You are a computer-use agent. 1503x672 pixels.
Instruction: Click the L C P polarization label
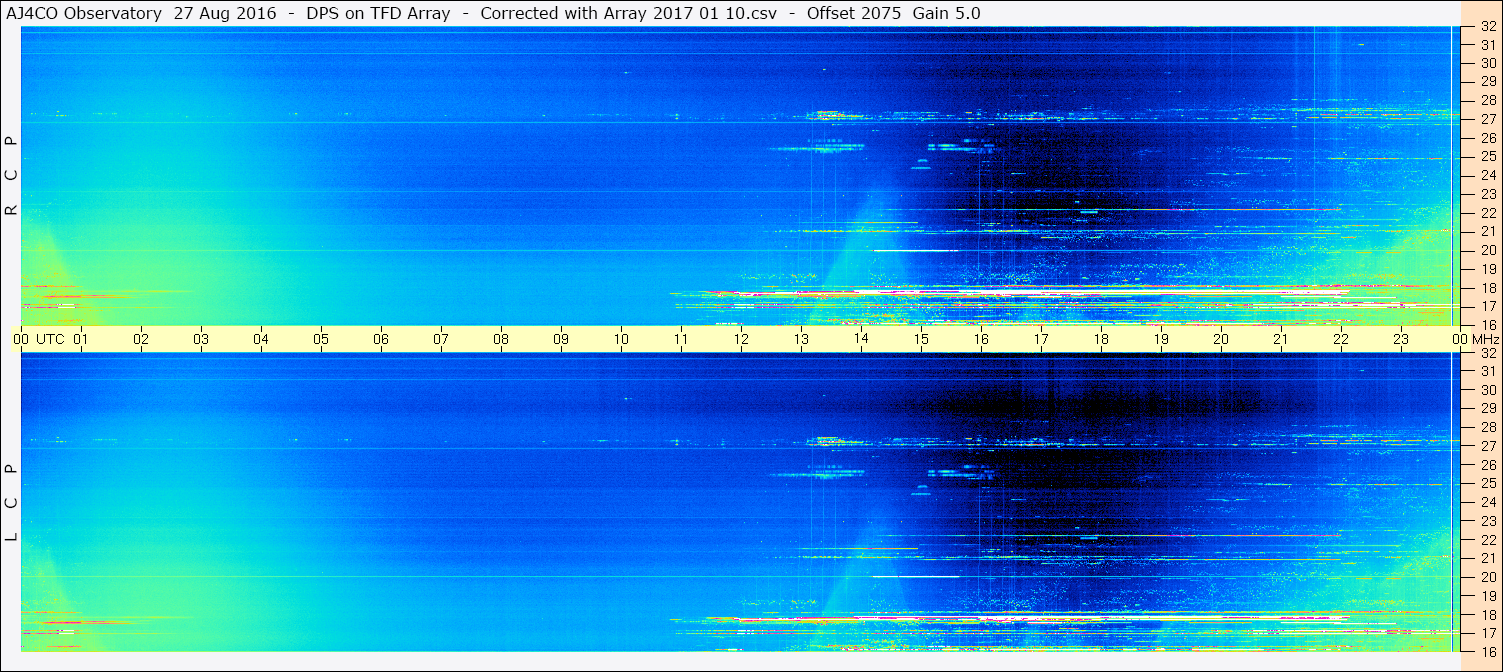(x=12, y=502)
